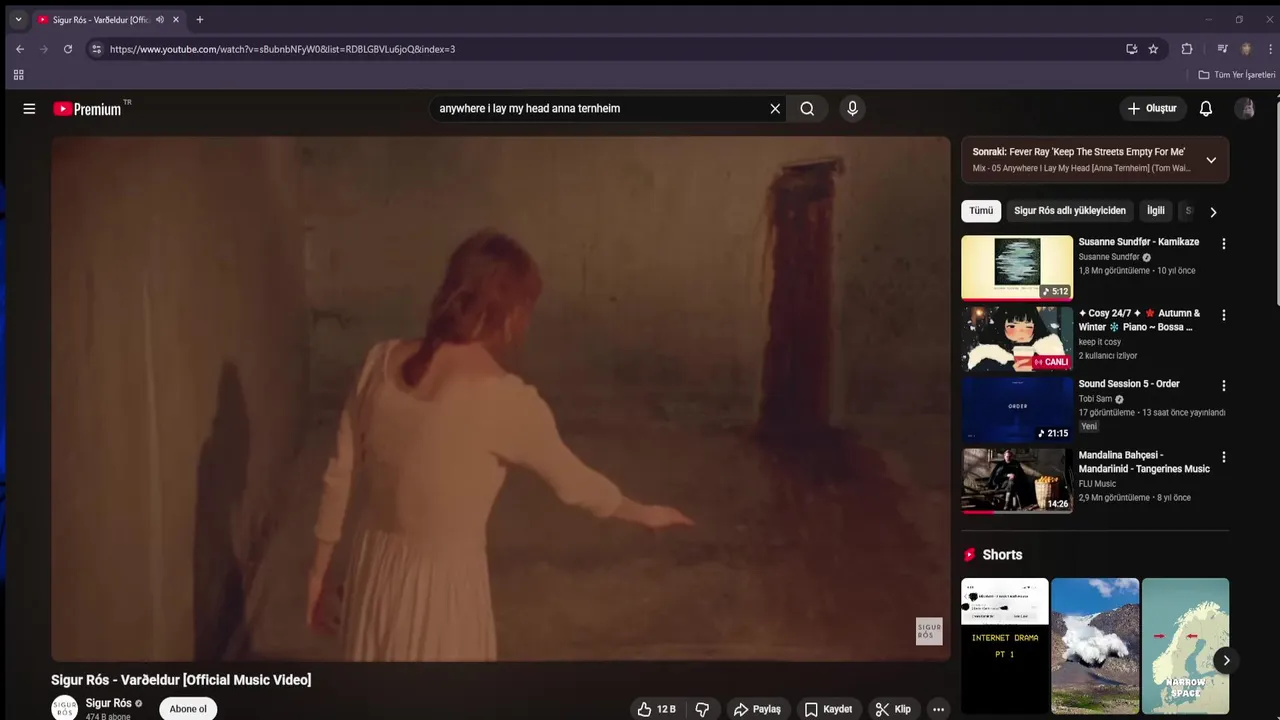Open options for Susanne Sundfør - Kamikaze
The image size is (1280, 720).
click(x=1223, y=244)
